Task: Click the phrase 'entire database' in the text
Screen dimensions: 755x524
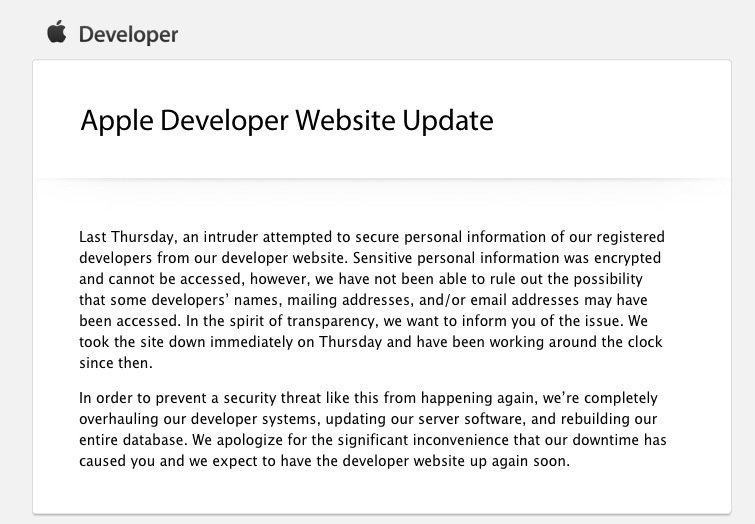Action: [x=131, y=440]
